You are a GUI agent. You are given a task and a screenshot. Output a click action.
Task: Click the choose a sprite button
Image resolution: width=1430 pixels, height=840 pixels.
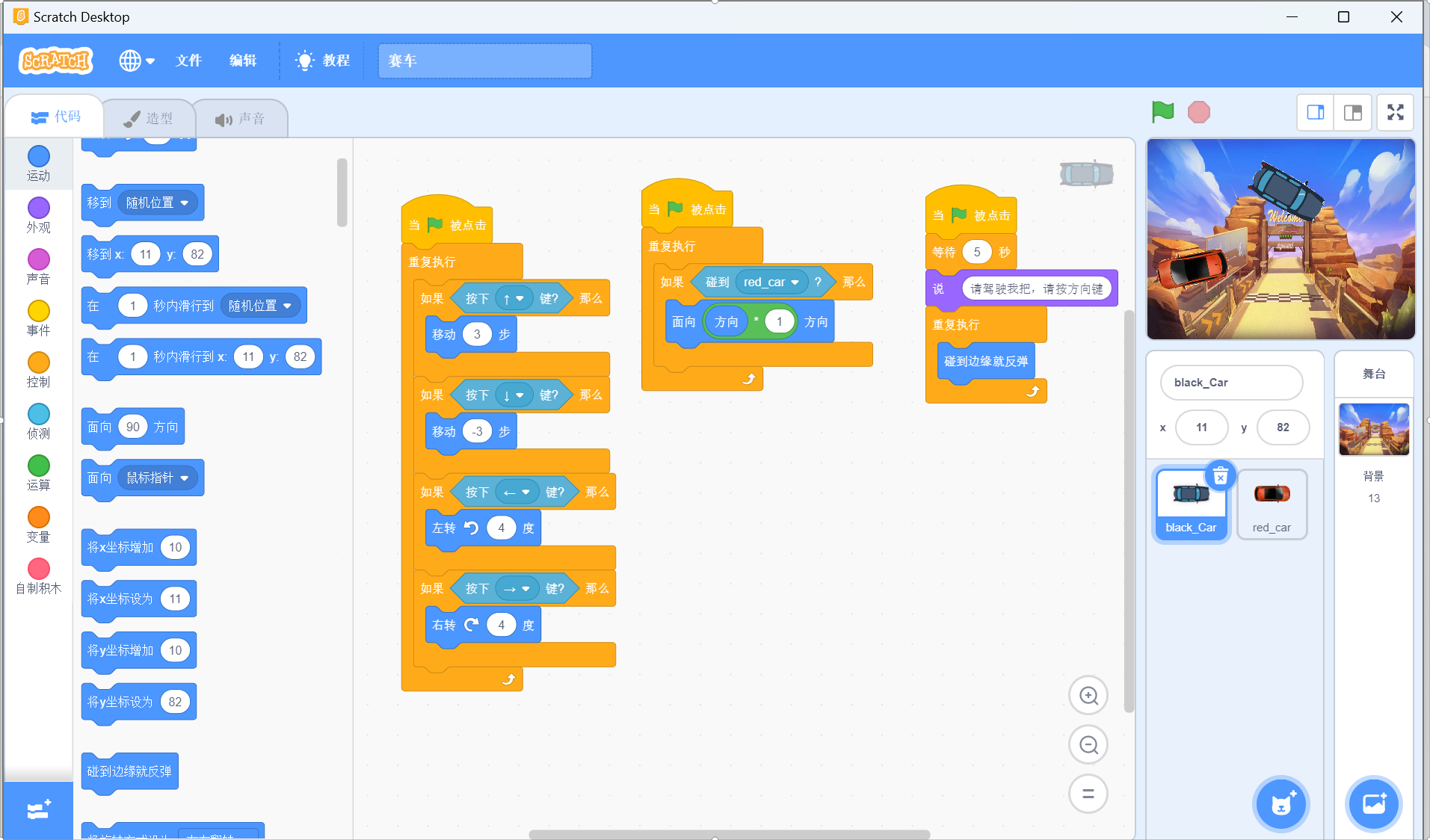tap(1281, 804)
